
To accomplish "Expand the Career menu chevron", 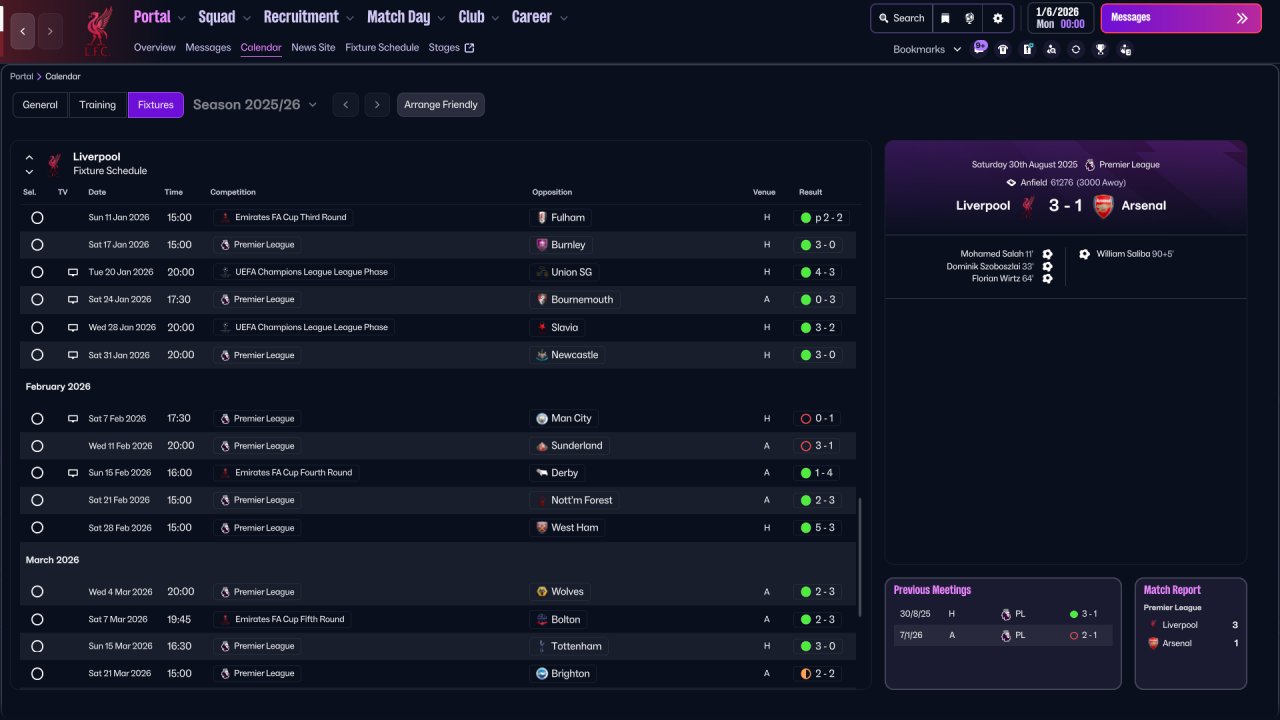I will (563, 18).
